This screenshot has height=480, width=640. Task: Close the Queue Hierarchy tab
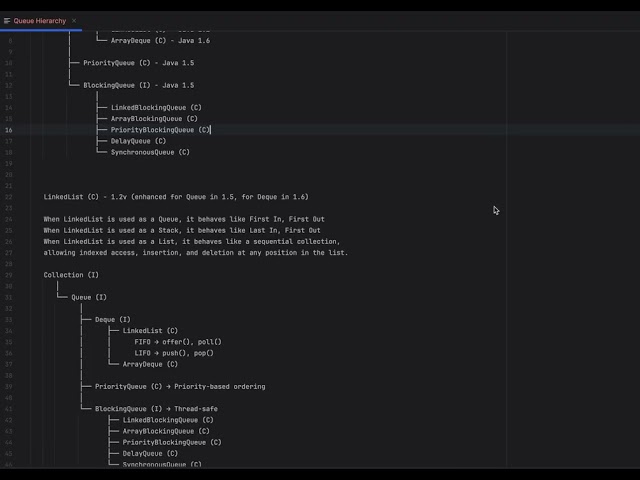tap(74, 21)
